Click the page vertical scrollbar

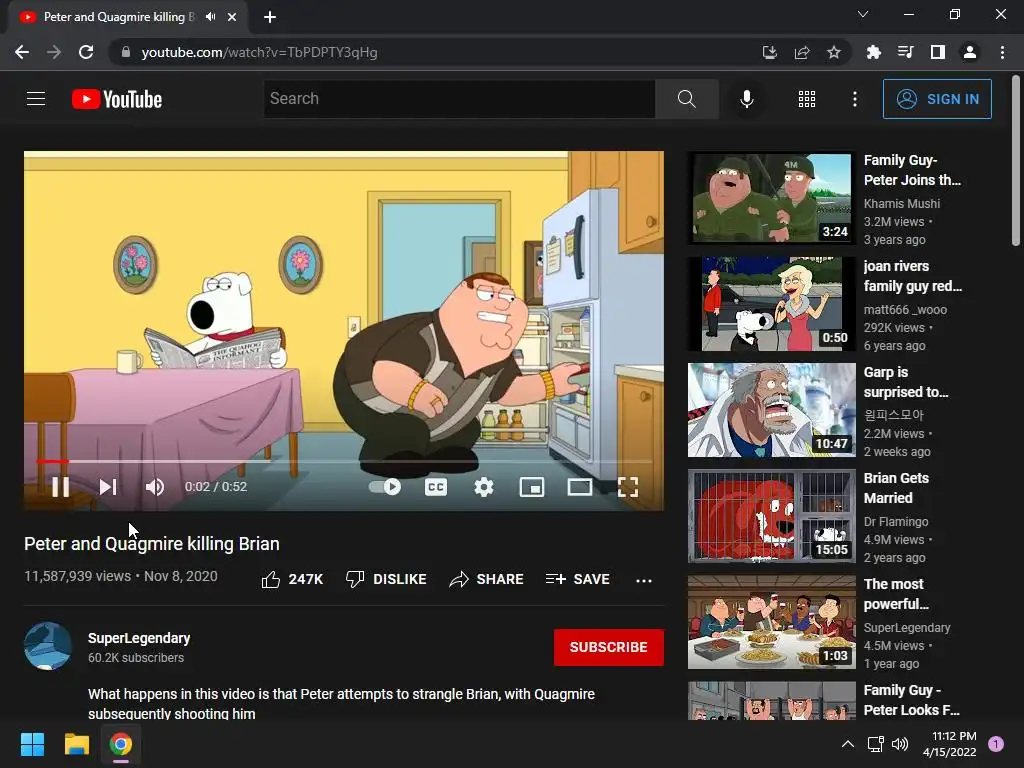click(1016, 161)
